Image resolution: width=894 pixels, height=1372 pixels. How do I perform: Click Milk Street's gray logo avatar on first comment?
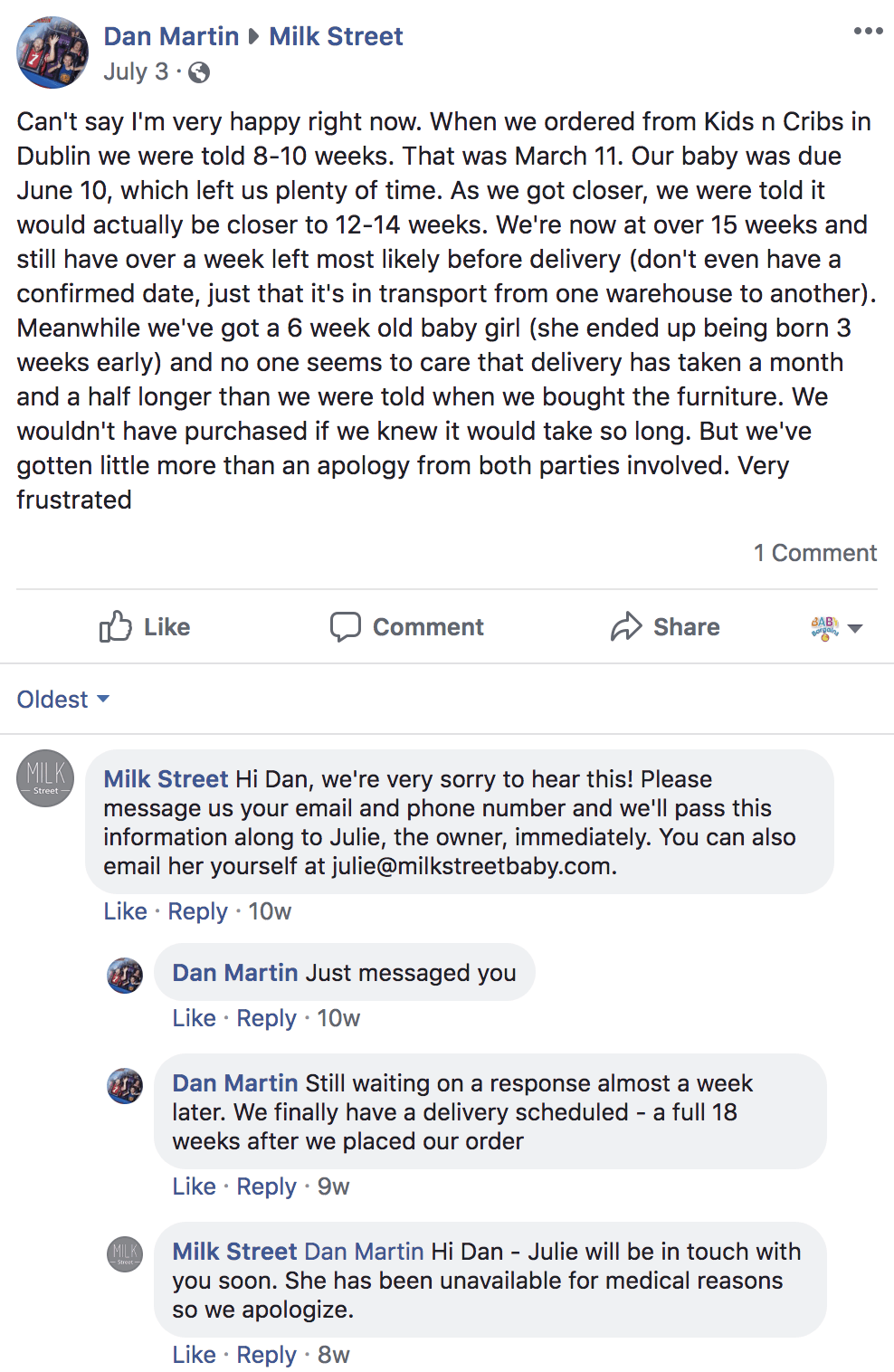coord(45,778)
